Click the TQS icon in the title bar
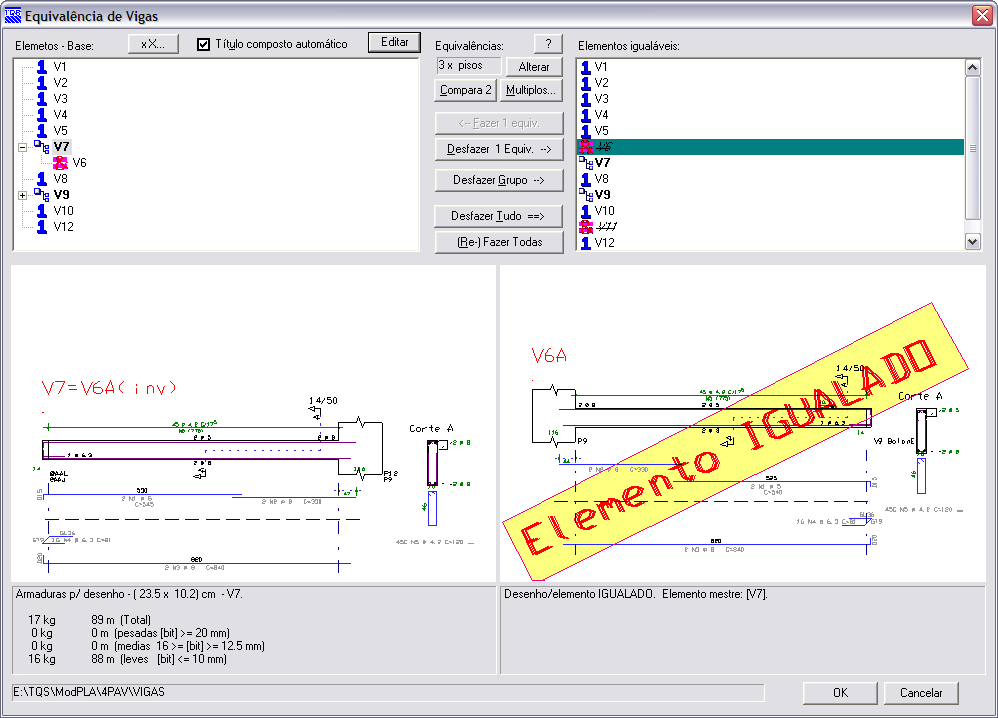 pyautogui.click(x=11, y=16)
